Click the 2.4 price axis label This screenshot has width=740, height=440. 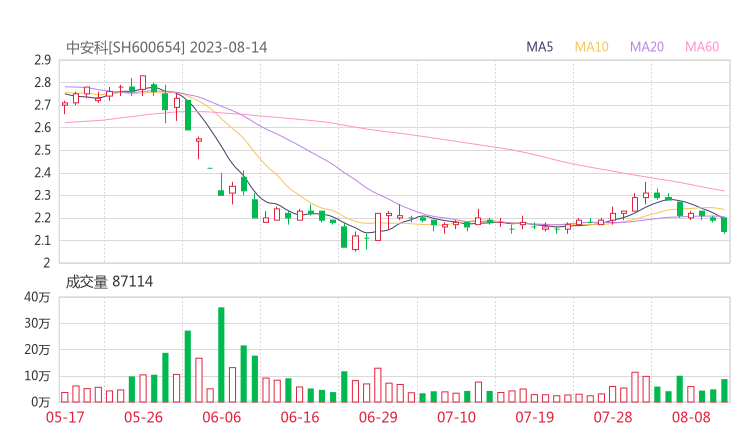pyautogui.click(x=42, y=173)
